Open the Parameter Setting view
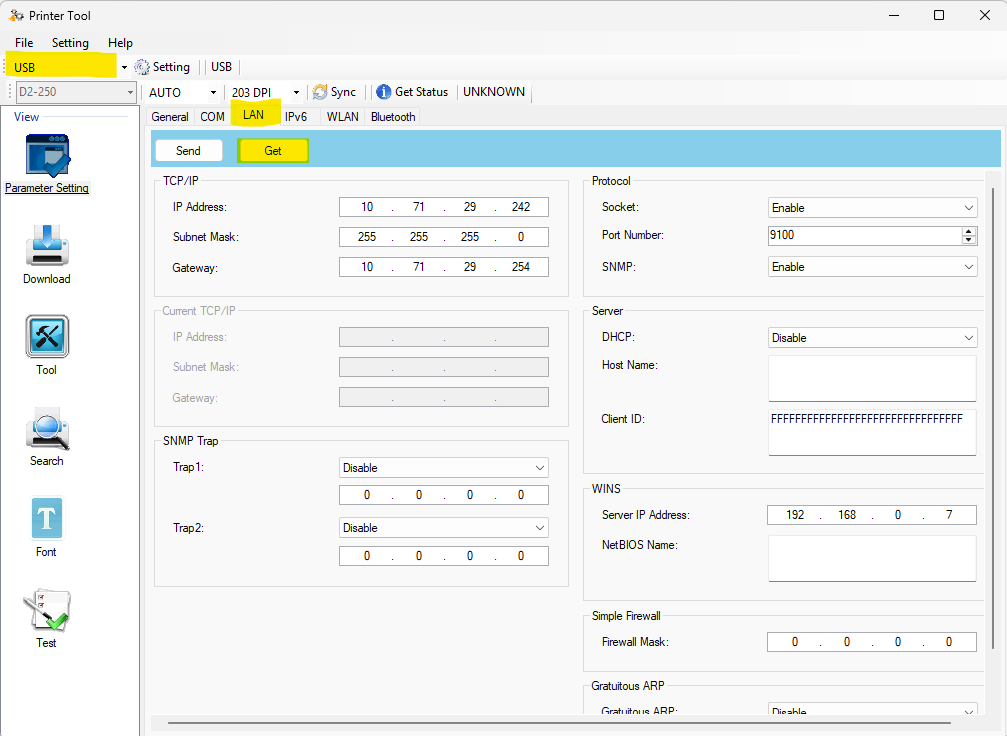 click(47, 156)
